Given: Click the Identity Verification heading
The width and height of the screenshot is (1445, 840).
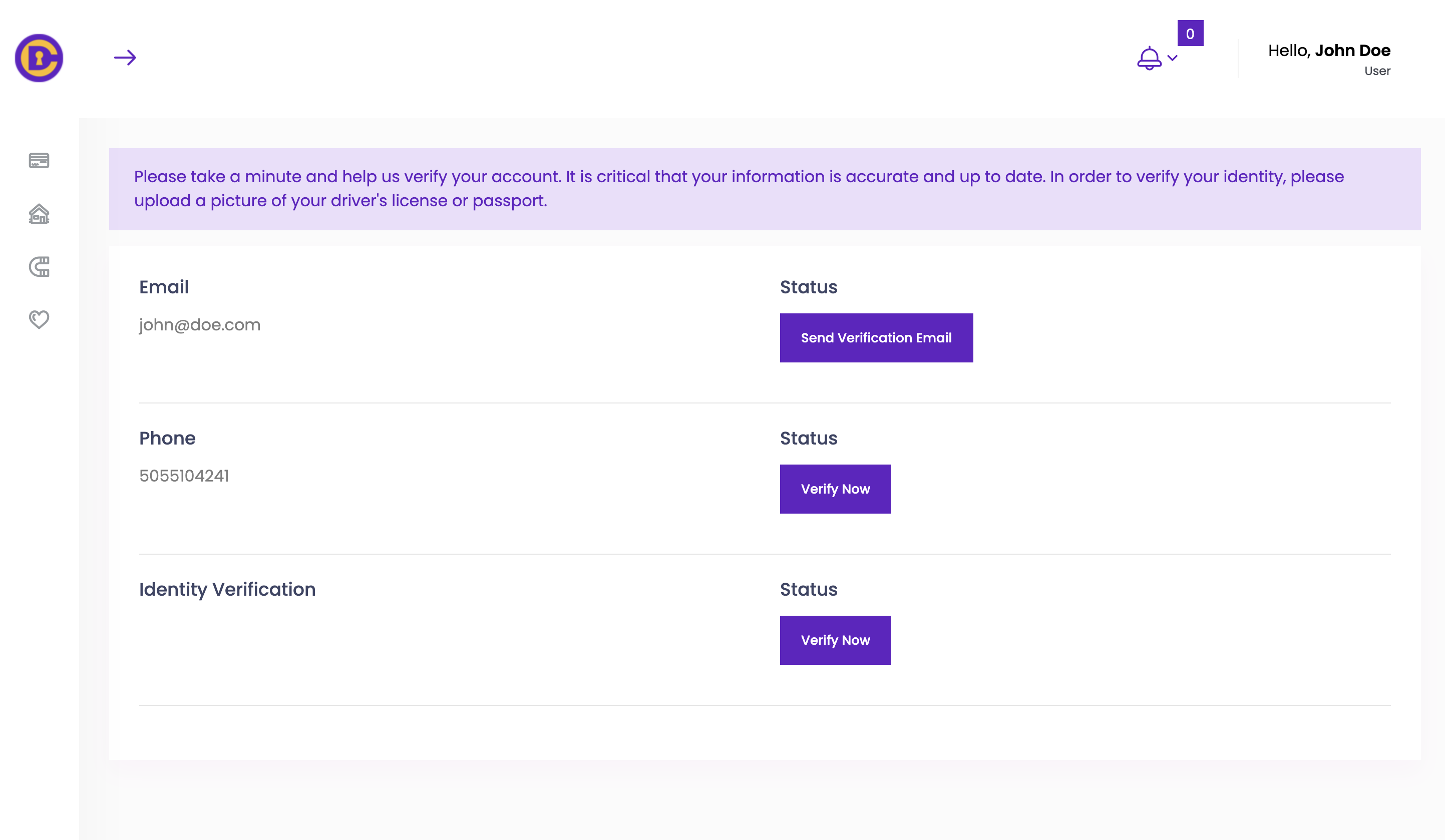Looking at the screenshot, I should click(227, 589).
